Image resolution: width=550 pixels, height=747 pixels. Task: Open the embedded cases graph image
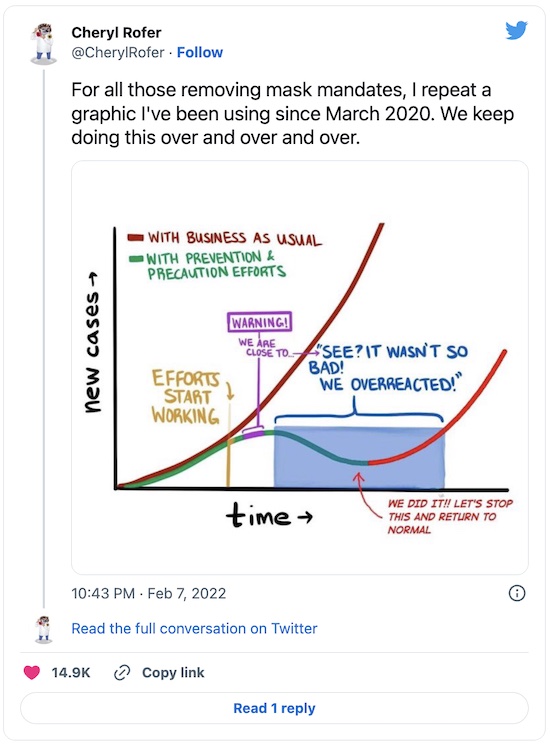pyautogui.click(x=300, y=367)
